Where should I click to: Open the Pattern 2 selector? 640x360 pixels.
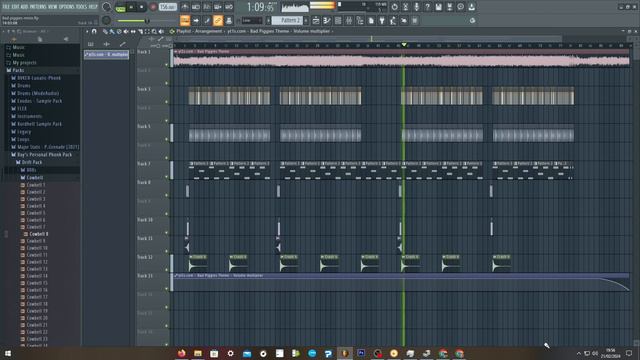click(287, 20)
